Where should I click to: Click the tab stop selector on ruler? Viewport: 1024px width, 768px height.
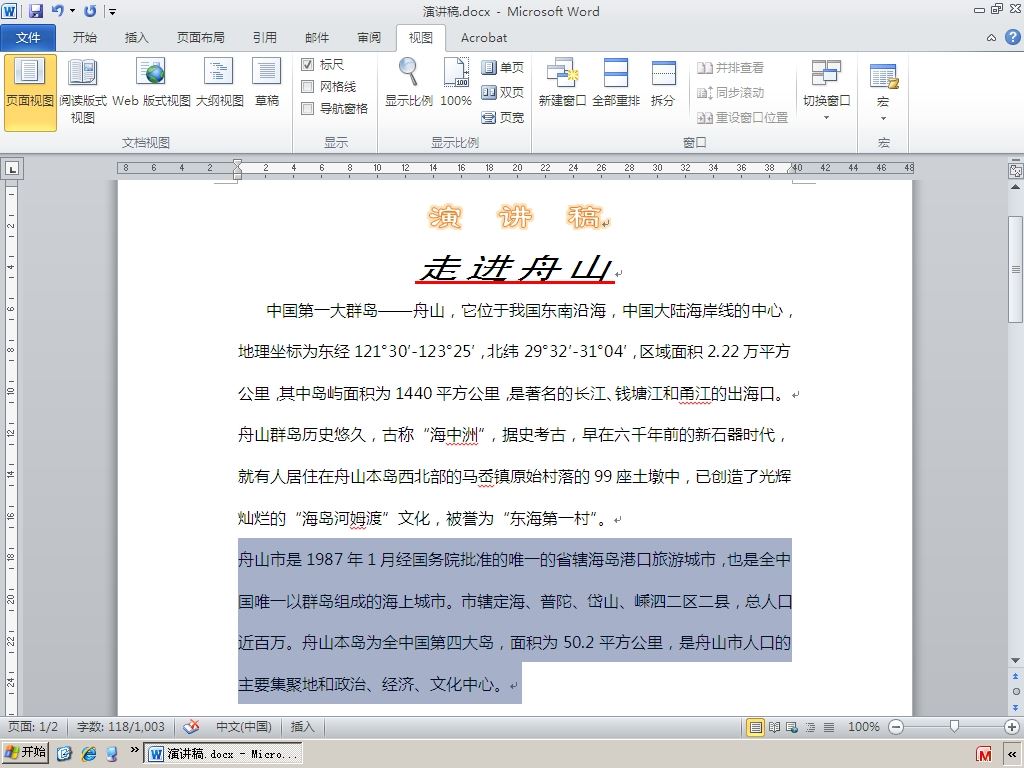pyautogui.click(x=12, y=169)
